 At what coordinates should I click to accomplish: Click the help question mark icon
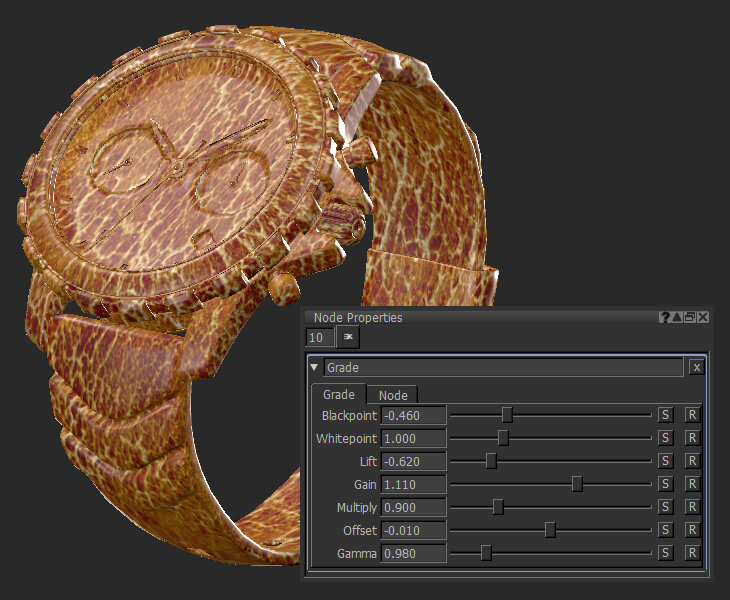[665, 317]
